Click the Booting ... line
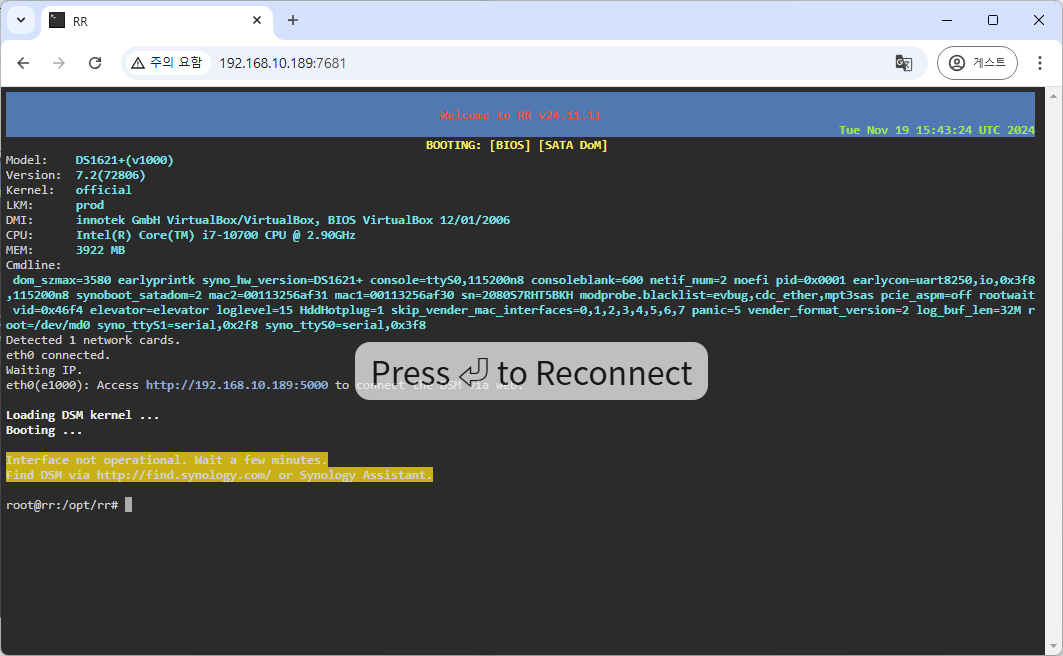 pos(44,430)
